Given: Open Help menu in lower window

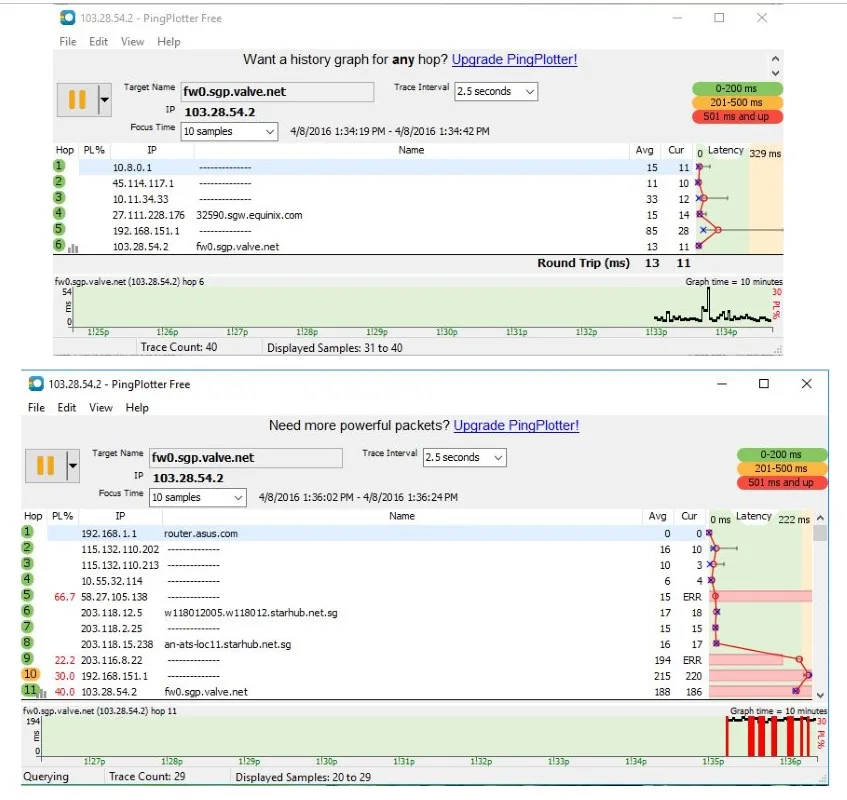Looking at the screenshot, I should pos(137,408).
